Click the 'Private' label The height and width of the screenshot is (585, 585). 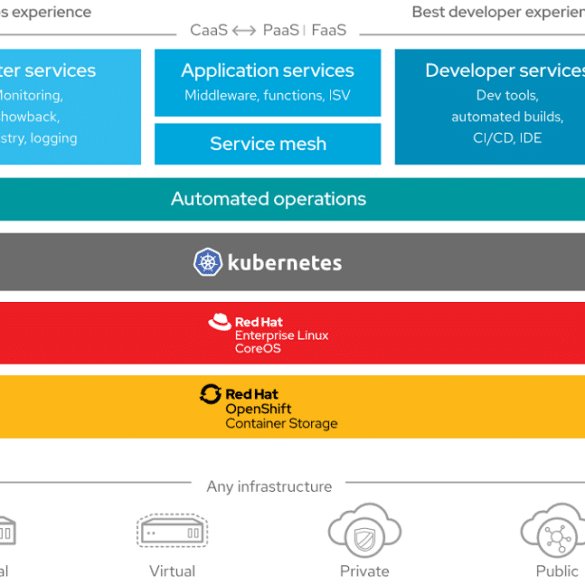click(365, 571)
